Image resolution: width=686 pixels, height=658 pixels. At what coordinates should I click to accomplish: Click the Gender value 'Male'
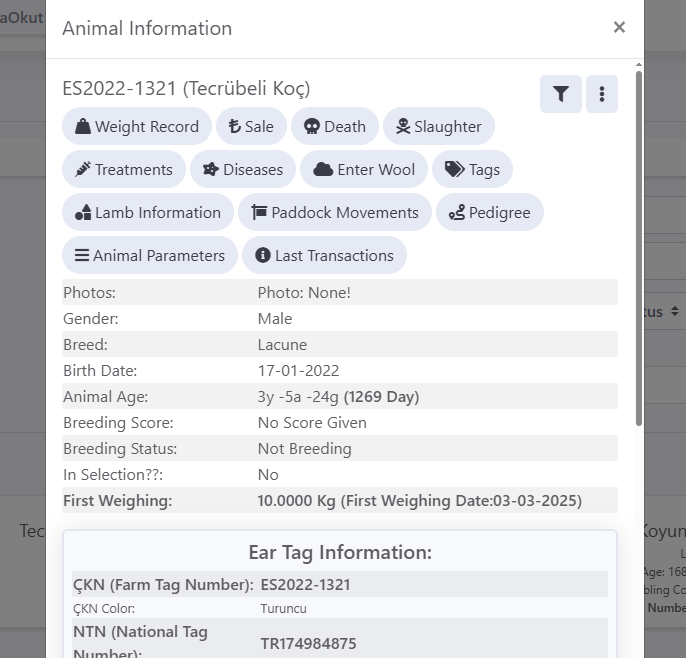[275, 318]
